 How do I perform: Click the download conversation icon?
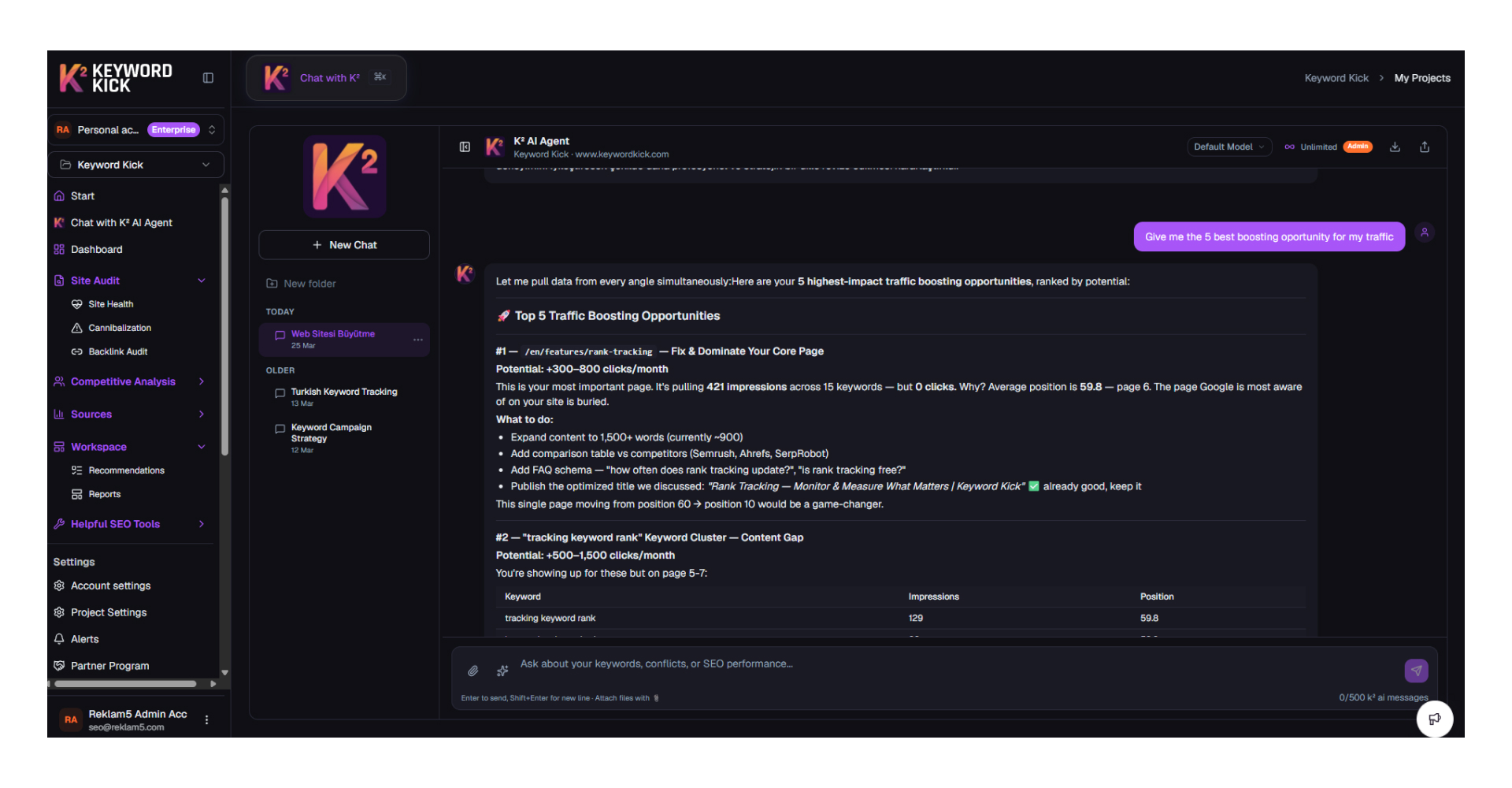point(1395,147)
